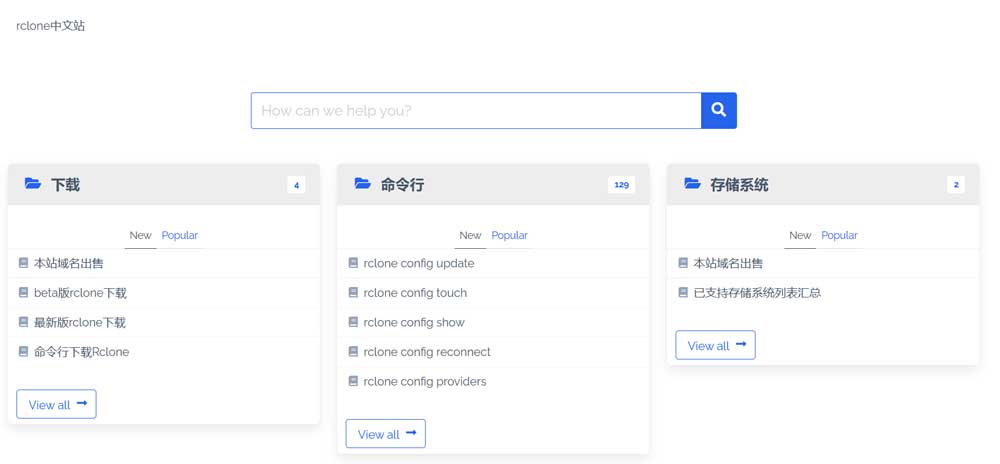Click the magnifying glass search button

[718, 110]
